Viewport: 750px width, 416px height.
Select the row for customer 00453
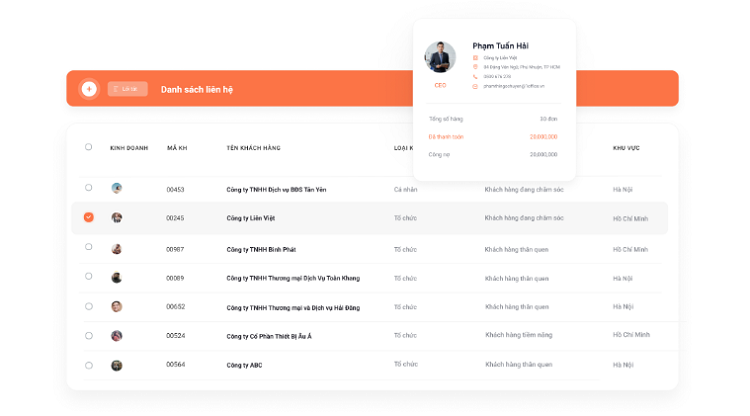pos(88,188)
